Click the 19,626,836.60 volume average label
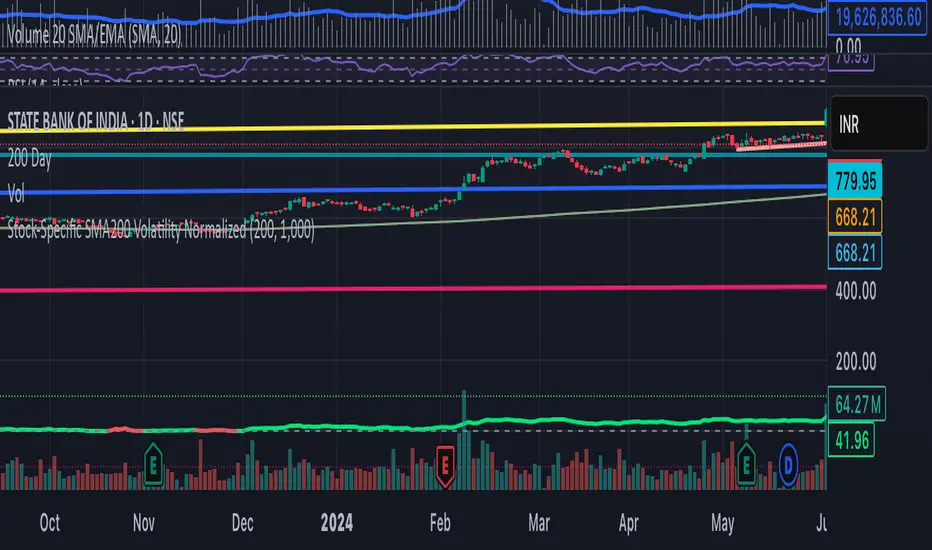The image size is (932, 550). coord(877,18)
